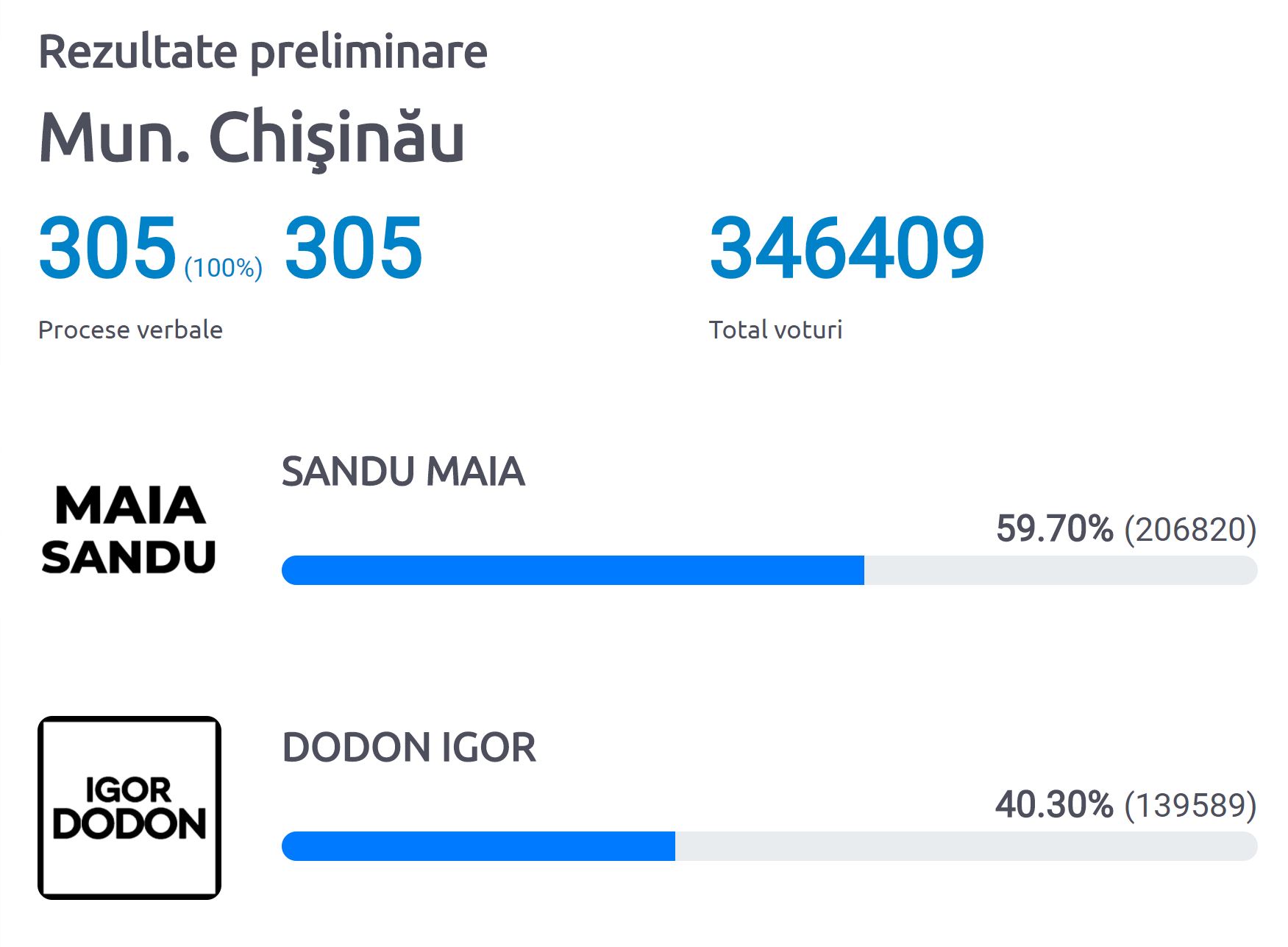This screenshot has width=1288, height=947.
Task: Click the 40.30% result percentage
Action: point(1054,804)
